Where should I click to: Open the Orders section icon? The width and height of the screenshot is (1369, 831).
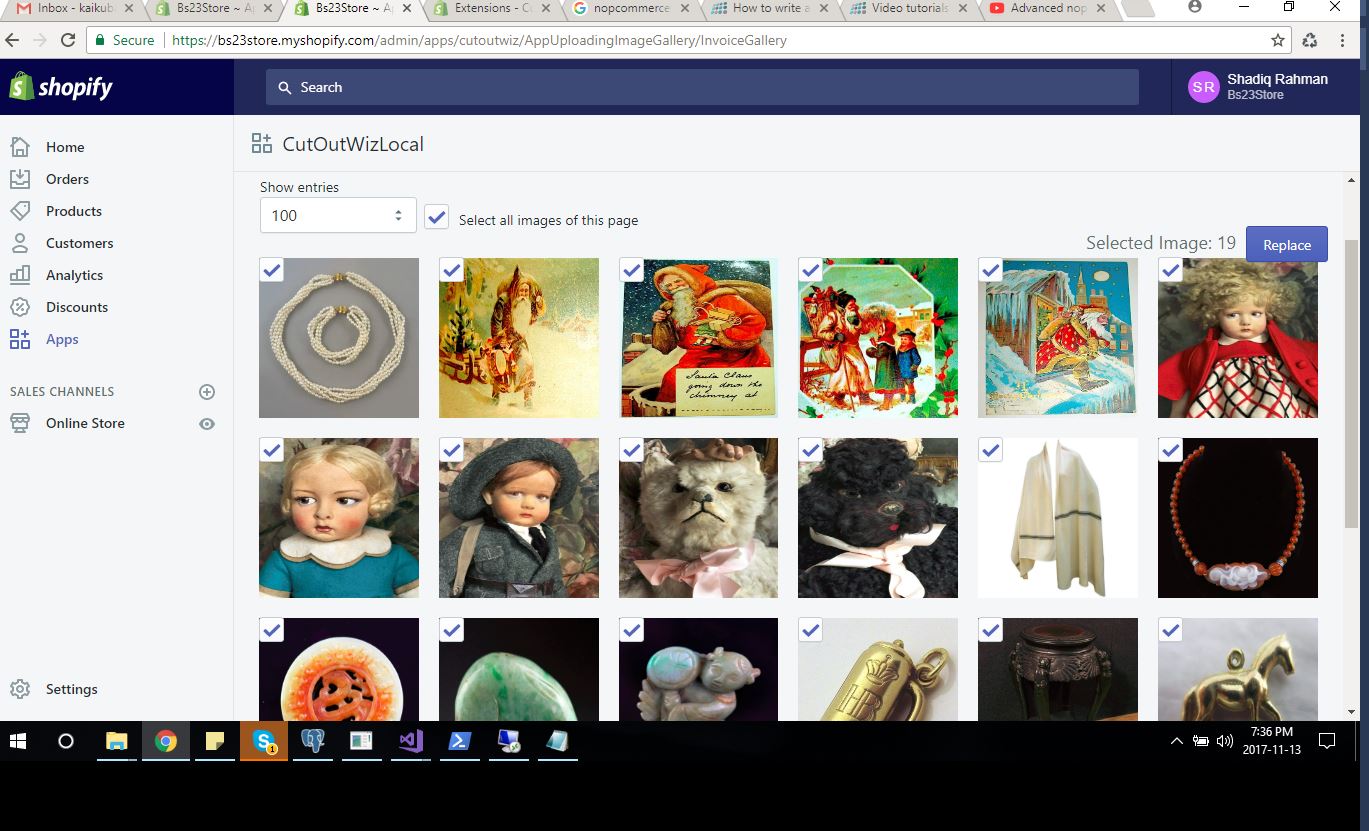[20, 179]
